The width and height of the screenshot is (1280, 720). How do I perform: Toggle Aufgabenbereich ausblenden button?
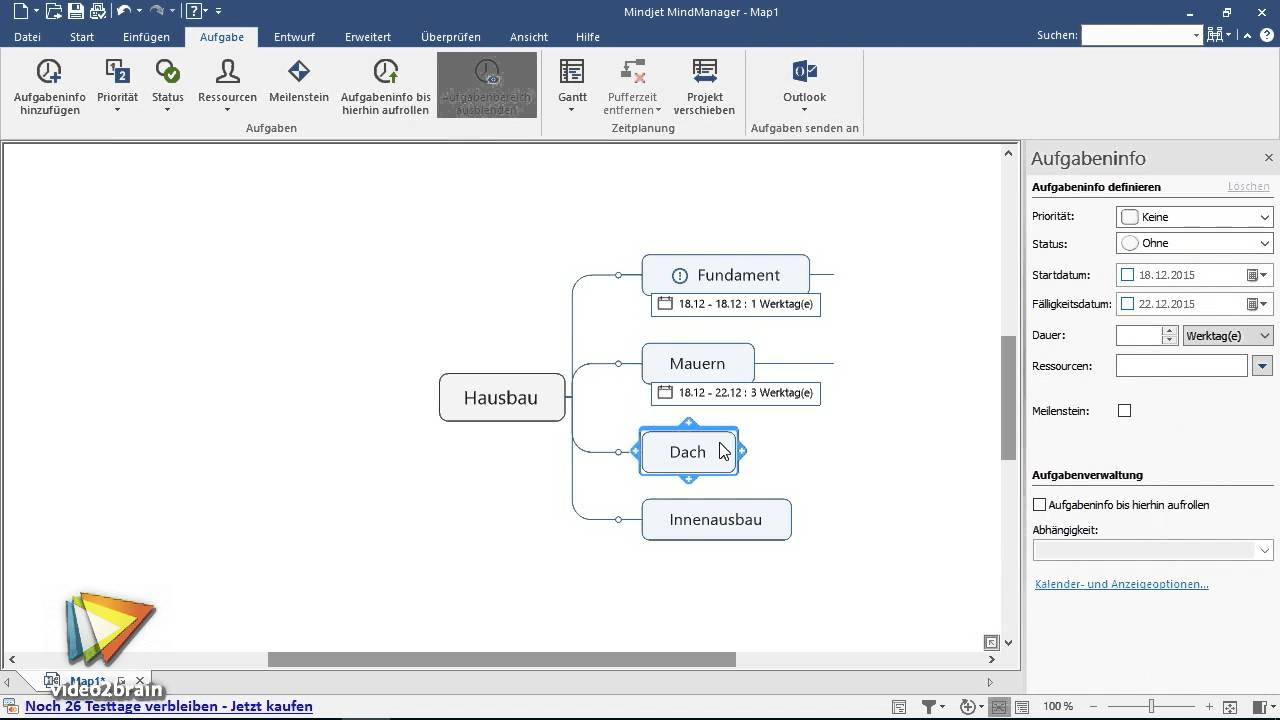click(x=487, y=86)
